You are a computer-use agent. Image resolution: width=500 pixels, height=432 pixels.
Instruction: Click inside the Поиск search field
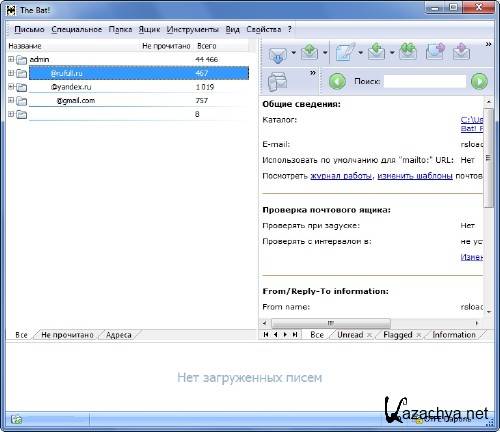pyautogui.click(x=425, y=81)
